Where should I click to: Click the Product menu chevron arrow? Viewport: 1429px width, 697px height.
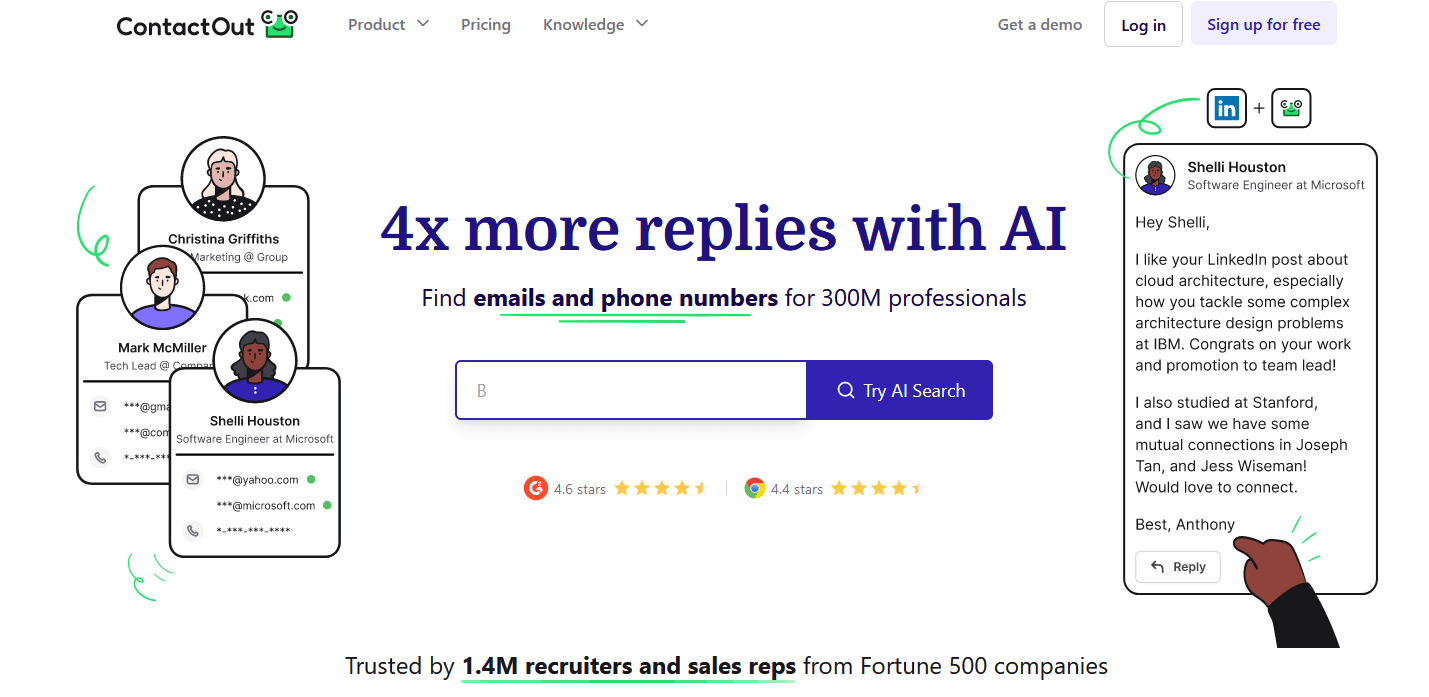pyautogui.click(x=423, y=24)
